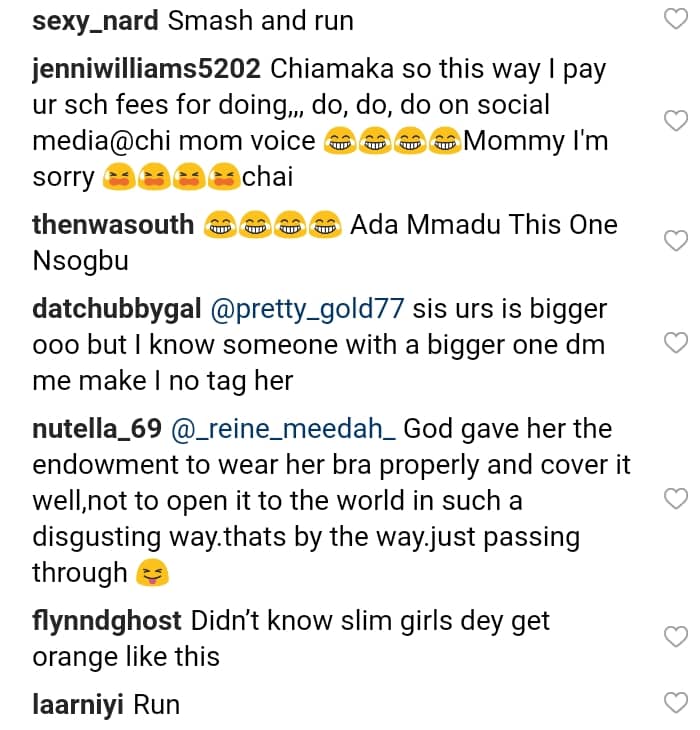Open flynndghost's profile page

107,621
